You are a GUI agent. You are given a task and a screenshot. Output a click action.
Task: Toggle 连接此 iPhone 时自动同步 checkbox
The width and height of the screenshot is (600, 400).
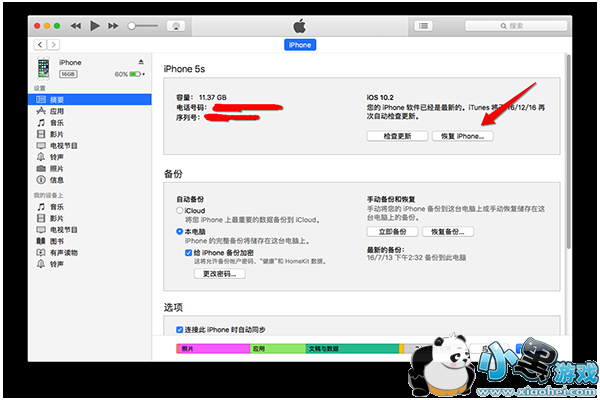(179, 330)
